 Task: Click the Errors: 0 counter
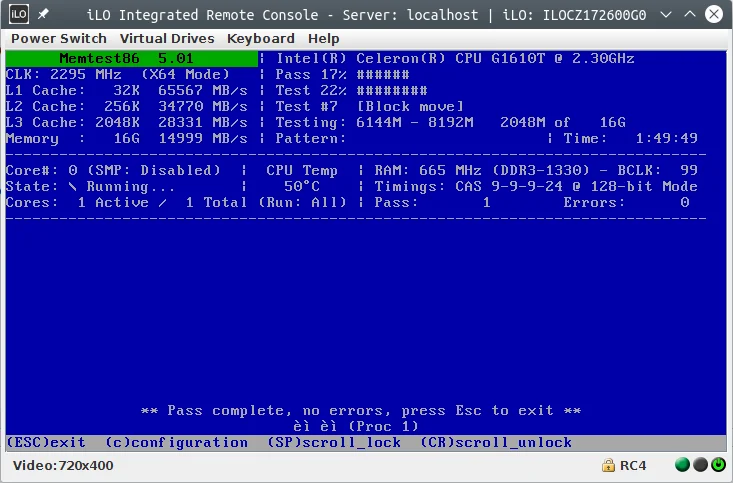[x=626, y=202]
